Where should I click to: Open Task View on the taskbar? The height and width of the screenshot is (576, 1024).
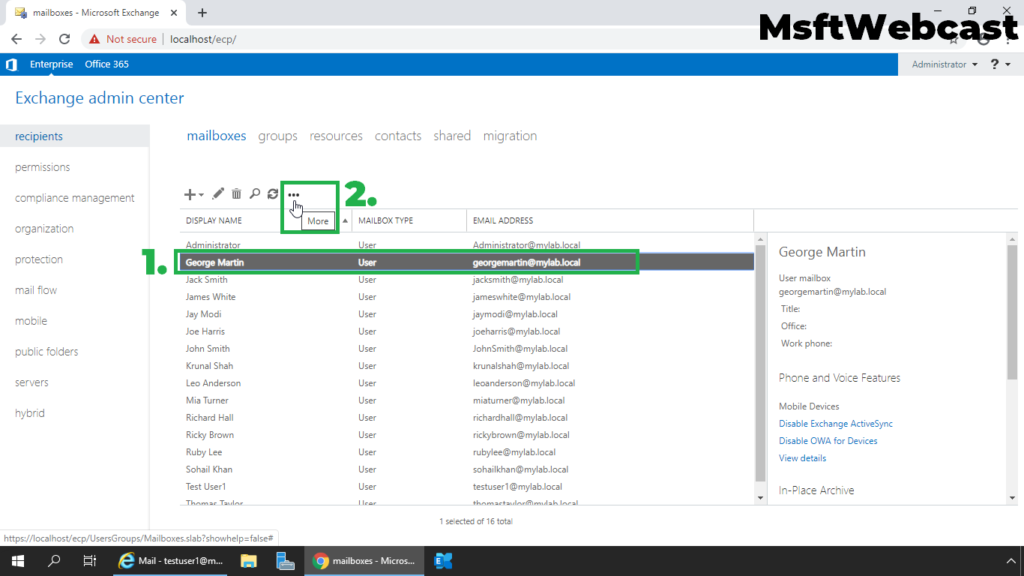pyautogui.click(x=89, y=561)
